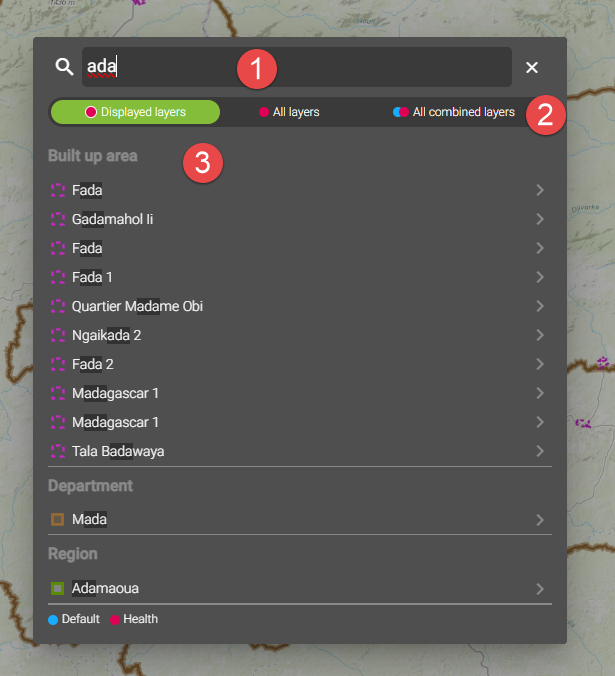Expand the Mada department chevron
Viewport: 615px width, 676px height.
(x=540, y=520)
